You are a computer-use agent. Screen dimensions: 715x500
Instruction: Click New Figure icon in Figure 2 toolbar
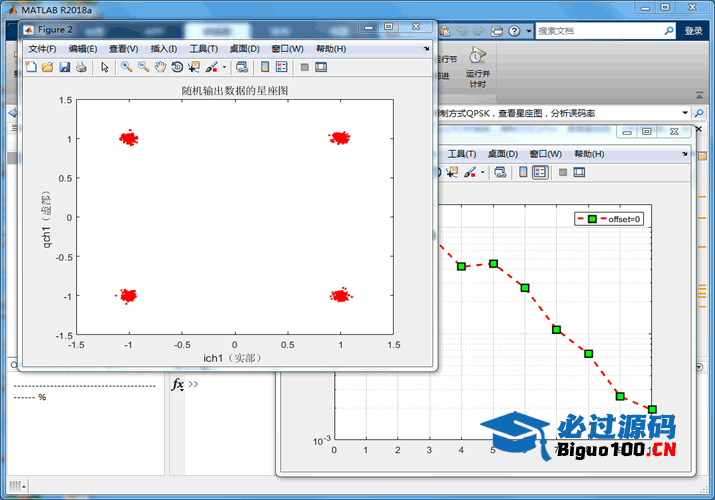[31, 67]
